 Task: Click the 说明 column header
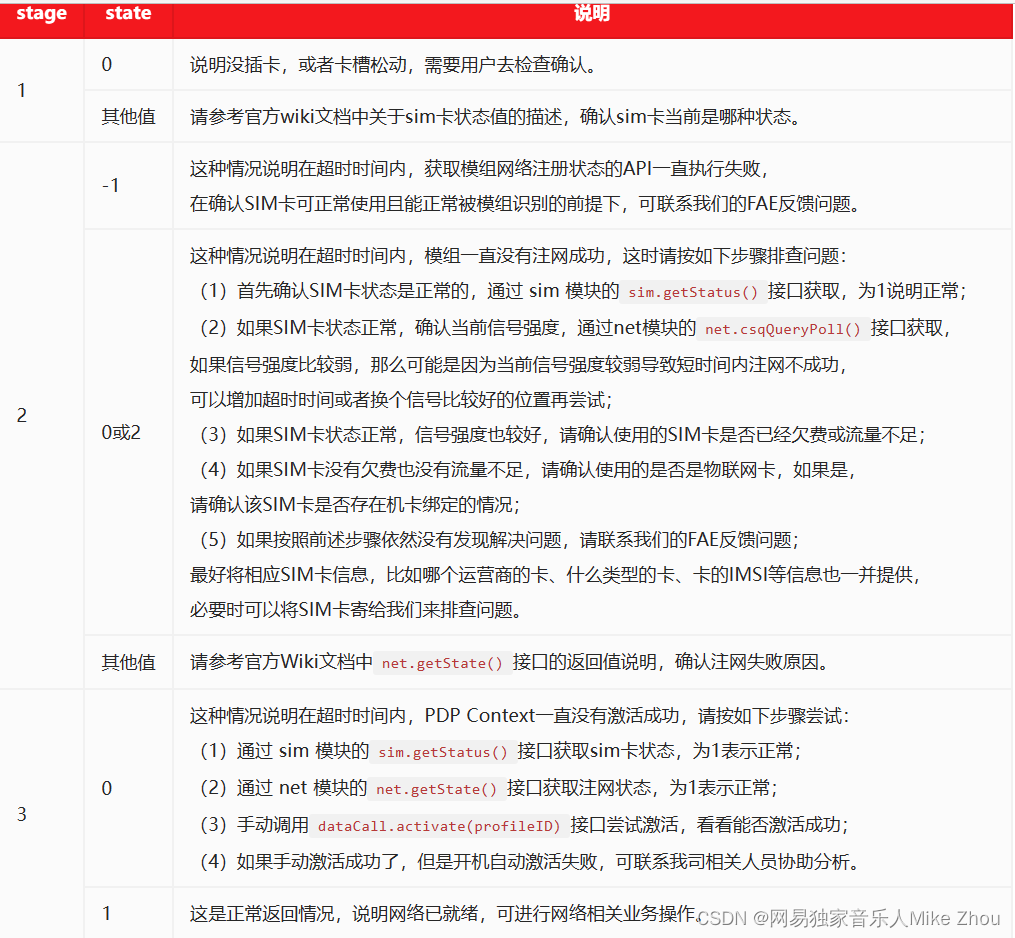pos(593,14)
